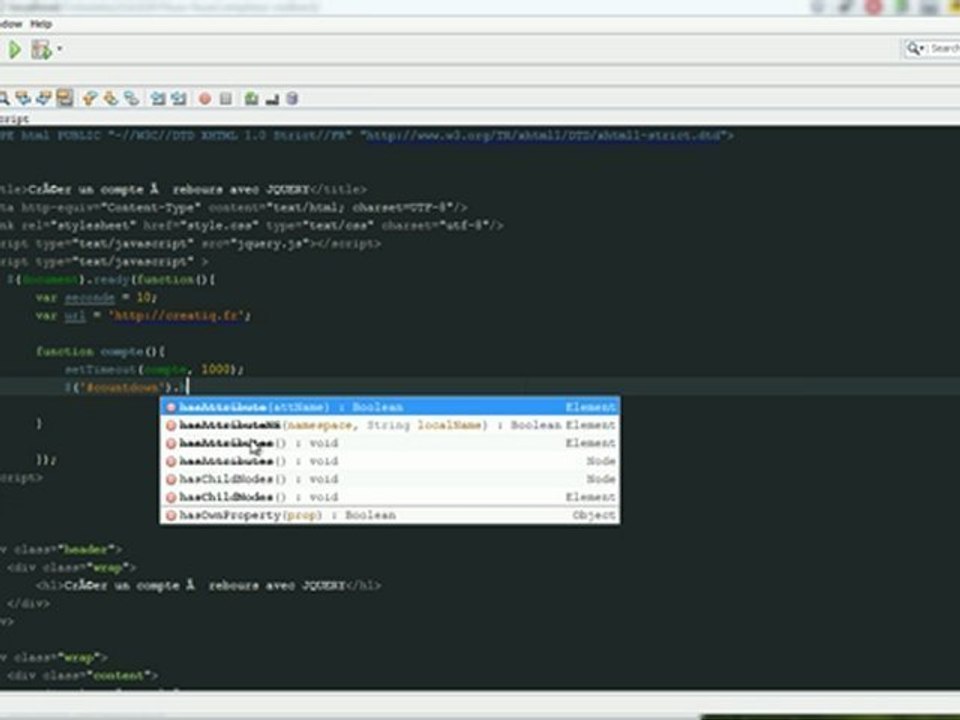Click Find Previous Occurrence editor icon
Image resolution: width=960 pixels, height=720 pixels.
(23, 98)
